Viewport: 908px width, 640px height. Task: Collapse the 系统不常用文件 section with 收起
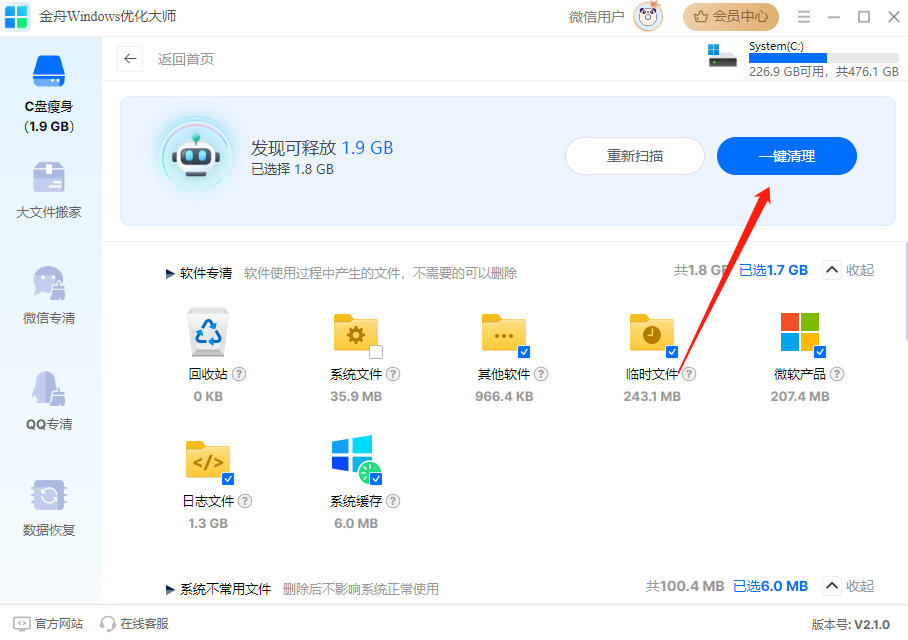[848, 586]
